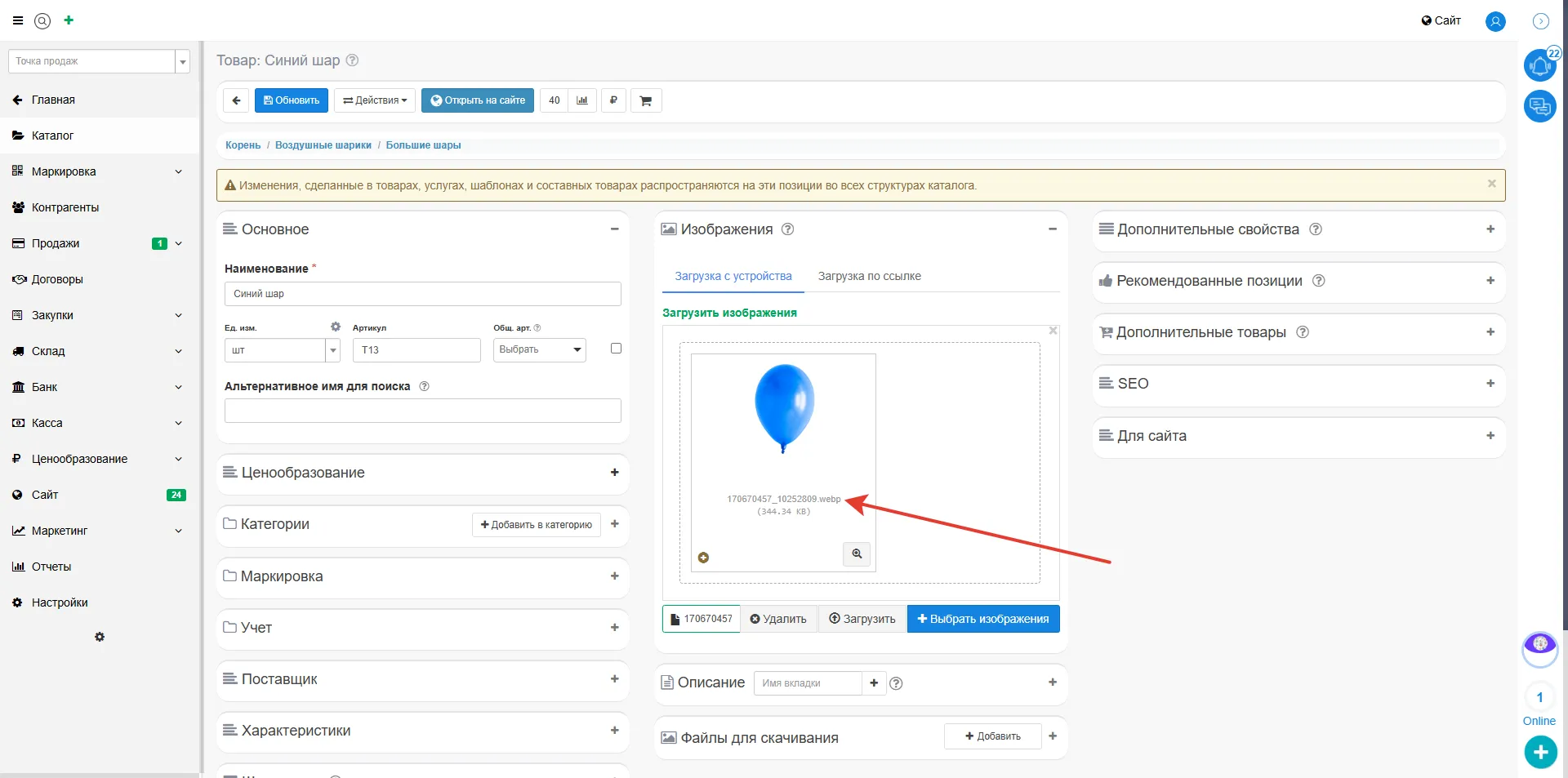
Task: Open unit of measure settings gear
Action: [335, 327]
